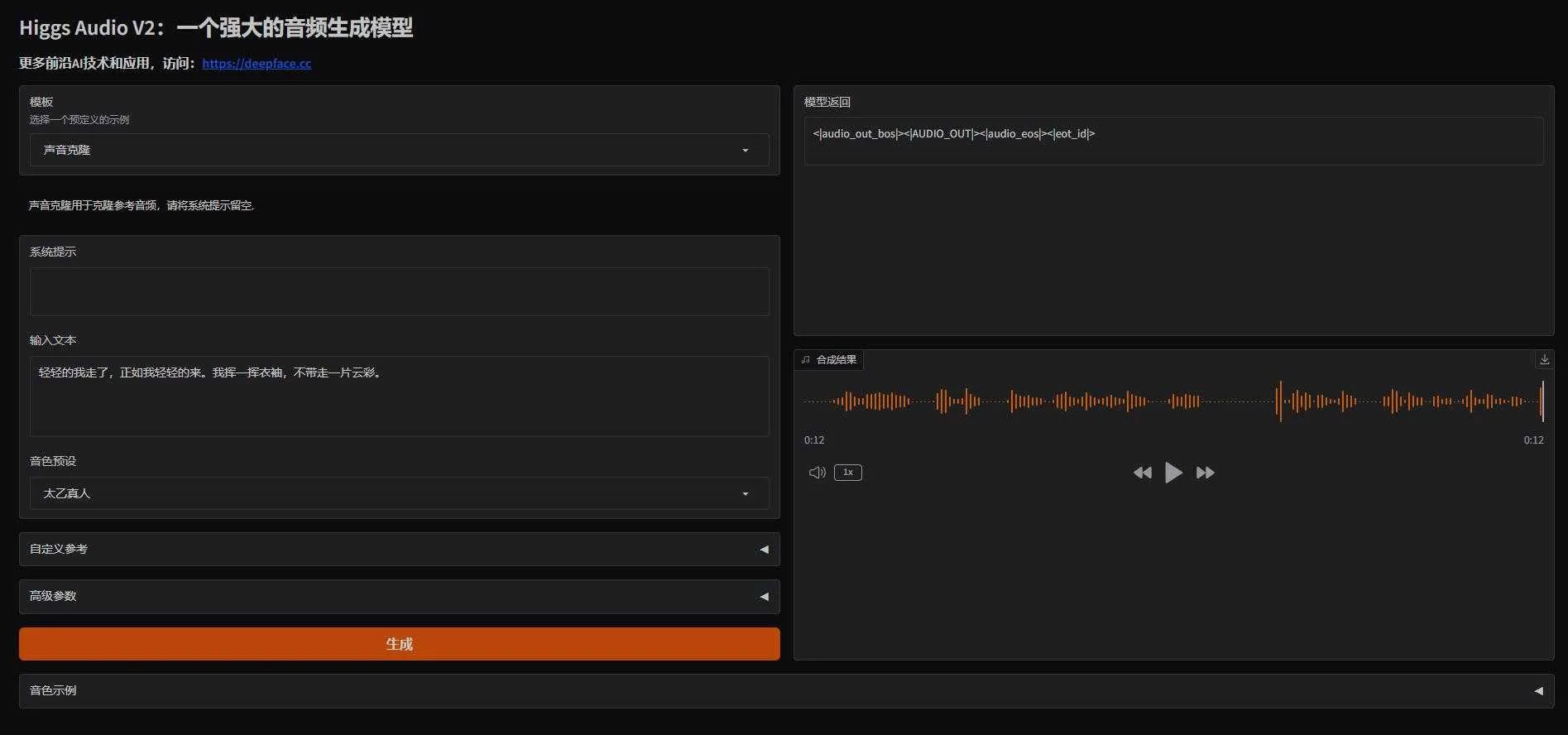Click the download icon above the waveform
This screenshot has width=1568, height=735.
pyautogui.click(x=1544, y=359)
